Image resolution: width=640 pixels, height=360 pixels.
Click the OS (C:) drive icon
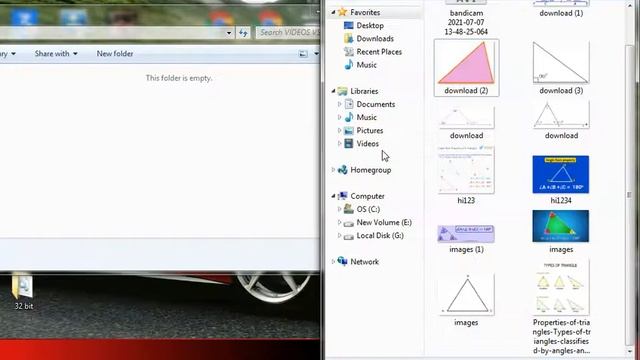pyautogui.click(x=349, y=209)
